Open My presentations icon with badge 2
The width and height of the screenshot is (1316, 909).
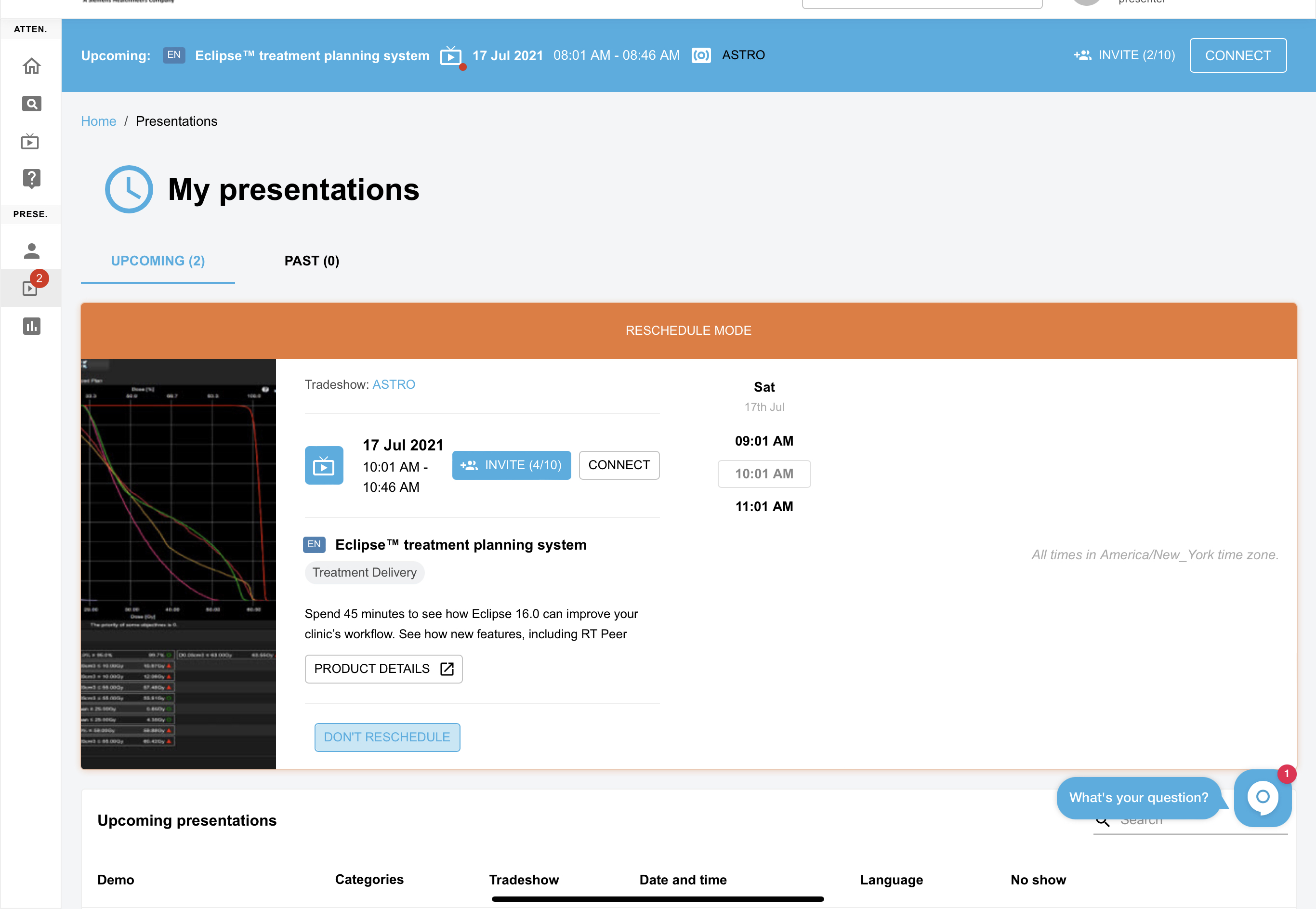pyautogui.click(x=31, y=288)
